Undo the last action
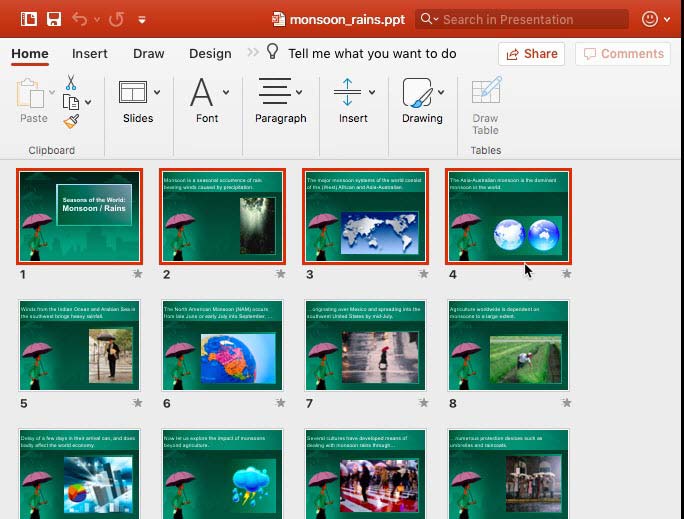The width and height of the screenshot is (684, 519). tap(80, 19)
